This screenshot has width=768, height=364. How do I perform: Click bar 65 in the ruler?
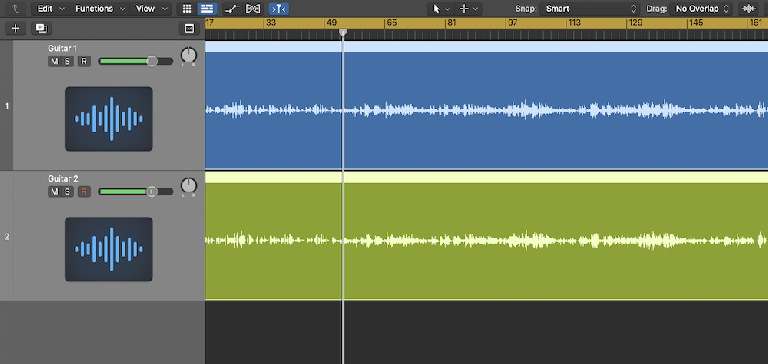pyautogui.click(x=391, y=23)
